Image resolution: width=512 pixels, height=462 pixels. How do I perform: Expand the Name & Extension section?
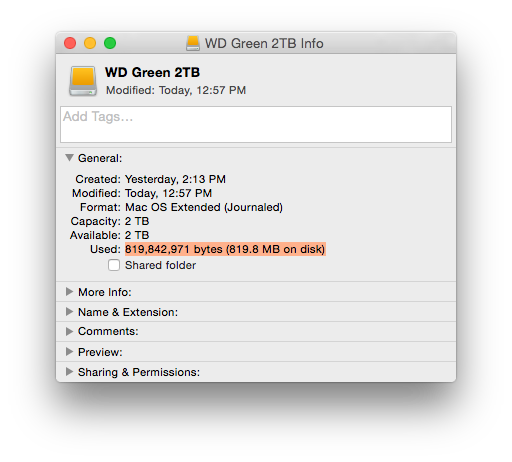tap(69, 312)
